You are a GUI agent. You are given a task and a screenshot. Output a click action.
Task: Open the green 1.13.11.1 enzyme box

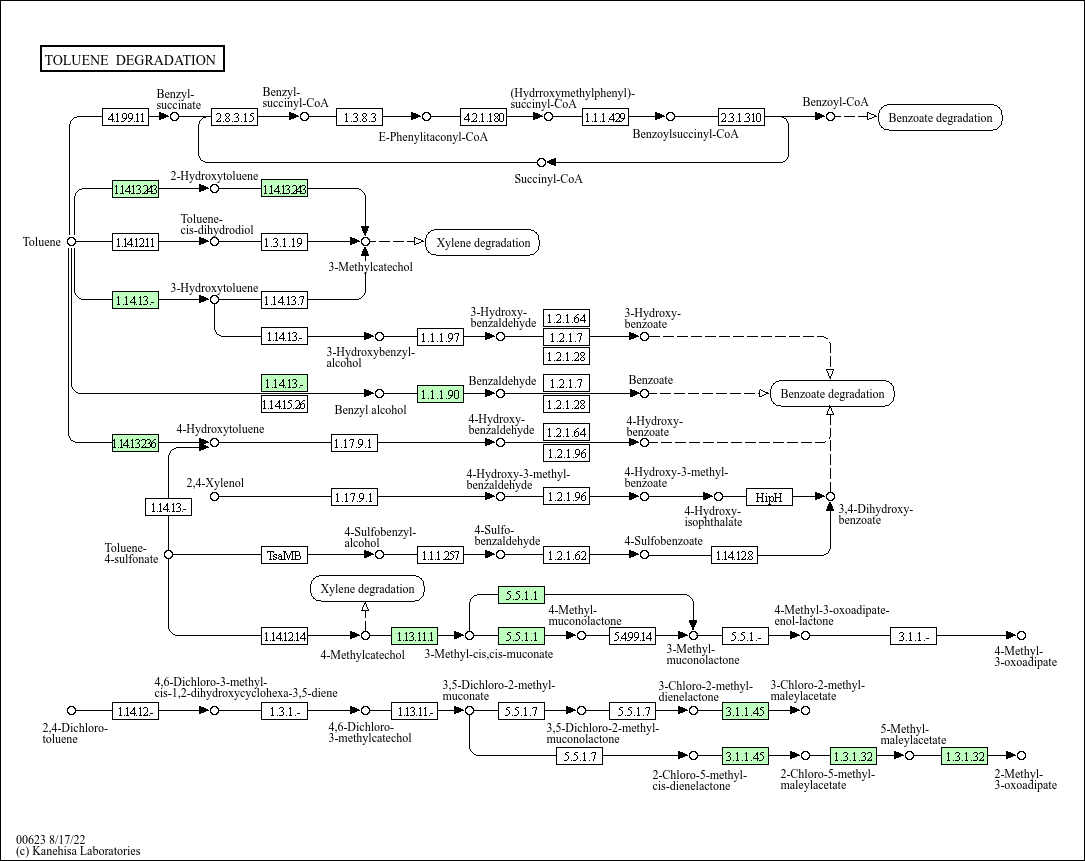tap(414, 636)
